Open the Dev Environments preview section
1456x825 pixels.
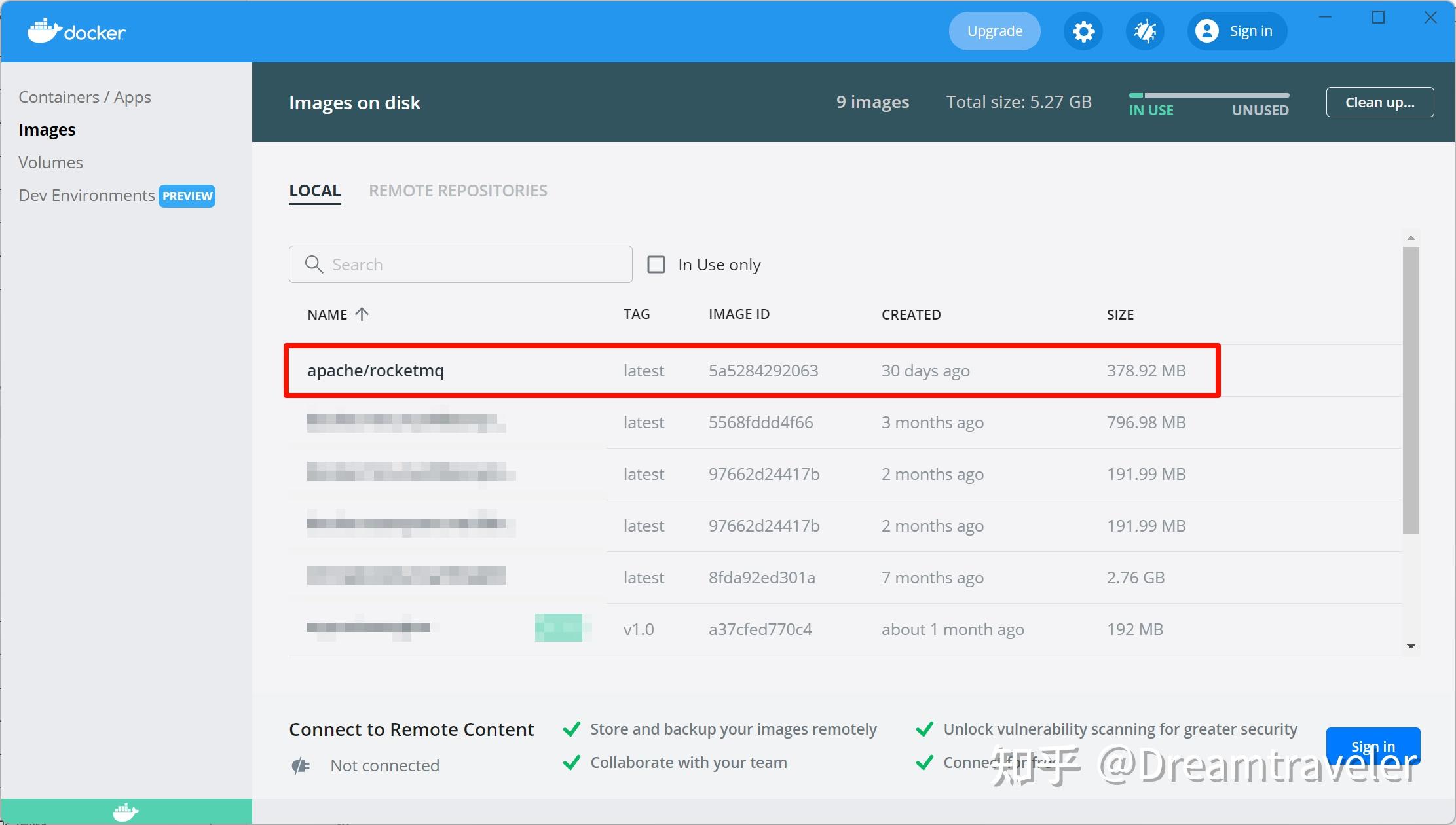pos(86,195)
